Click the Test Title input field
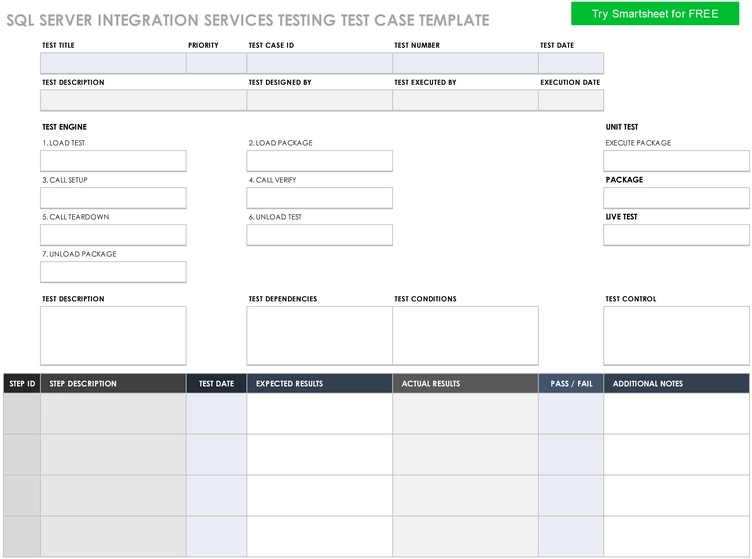The width and height of the screenshot is (752, 559). tap(113, 63)
